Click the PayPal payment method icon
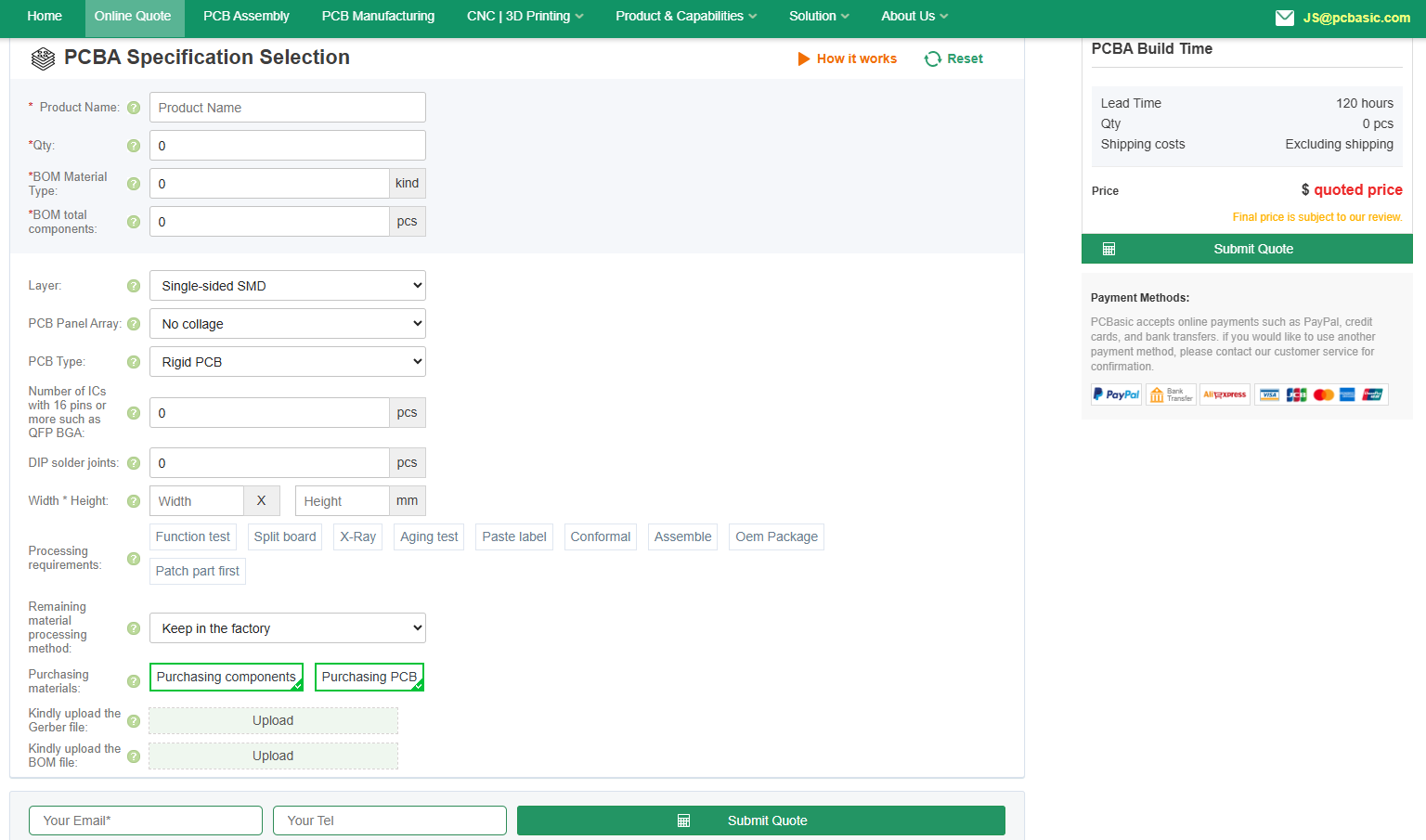Viewport: 1426px width, 840px height. pyautogui.click(x=1116, y=394)
